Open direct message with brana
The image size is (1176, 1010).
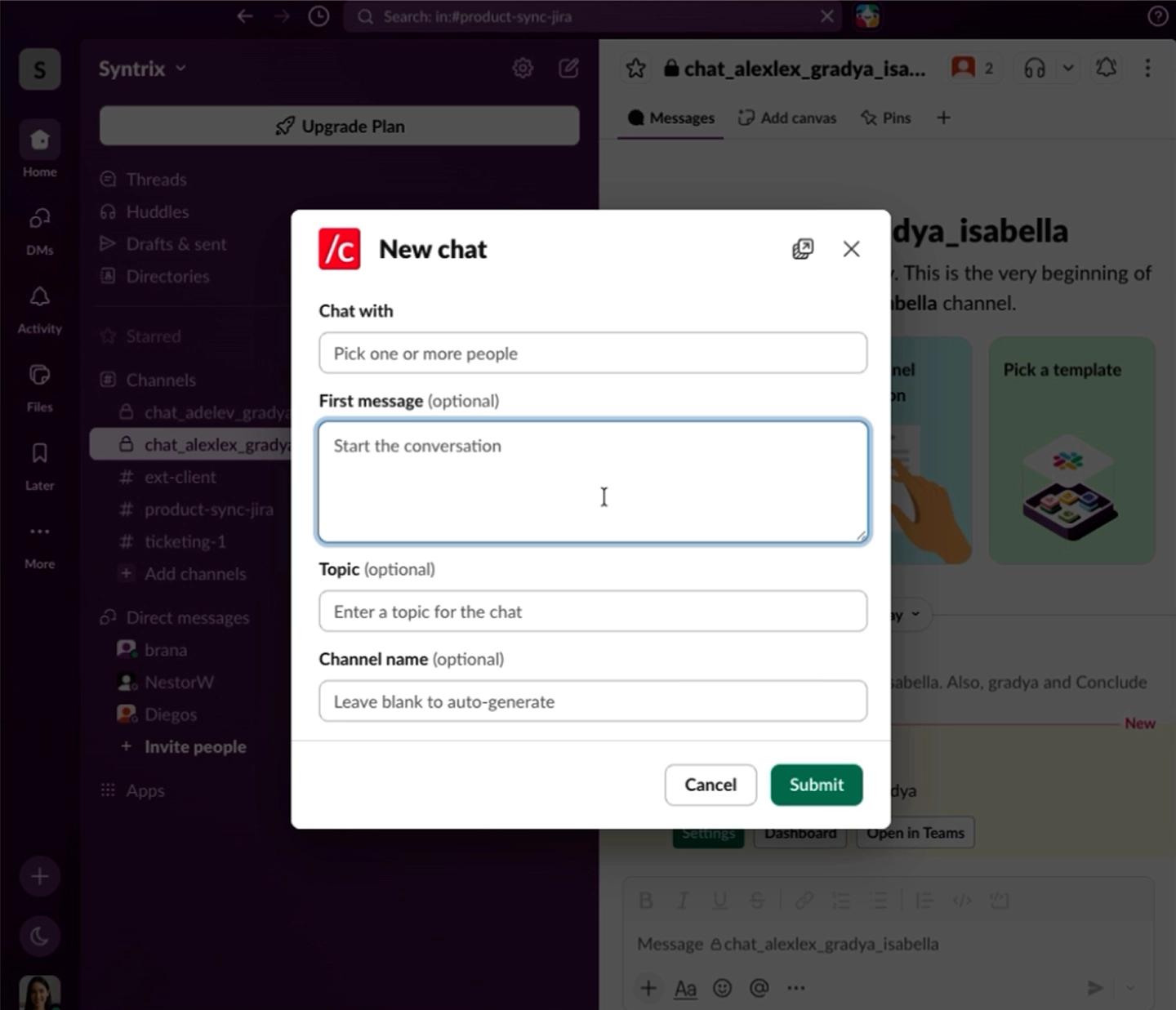[165, 650]
